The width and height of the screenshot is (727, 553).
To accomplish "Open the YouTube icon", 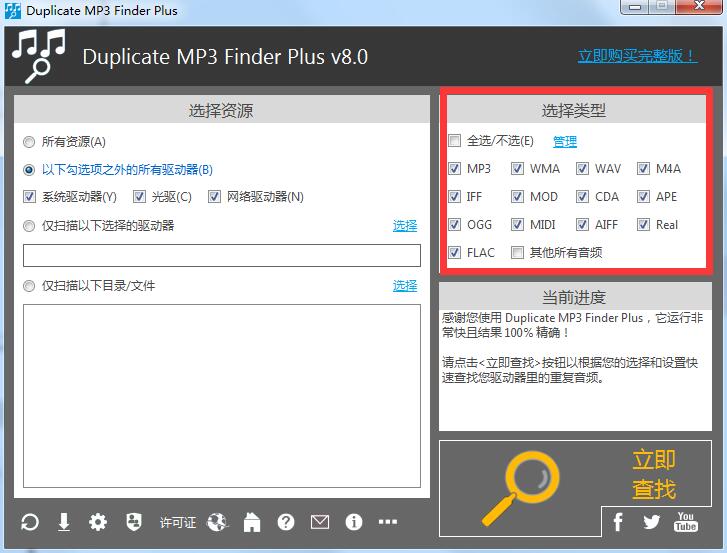I will pos(686,521).
